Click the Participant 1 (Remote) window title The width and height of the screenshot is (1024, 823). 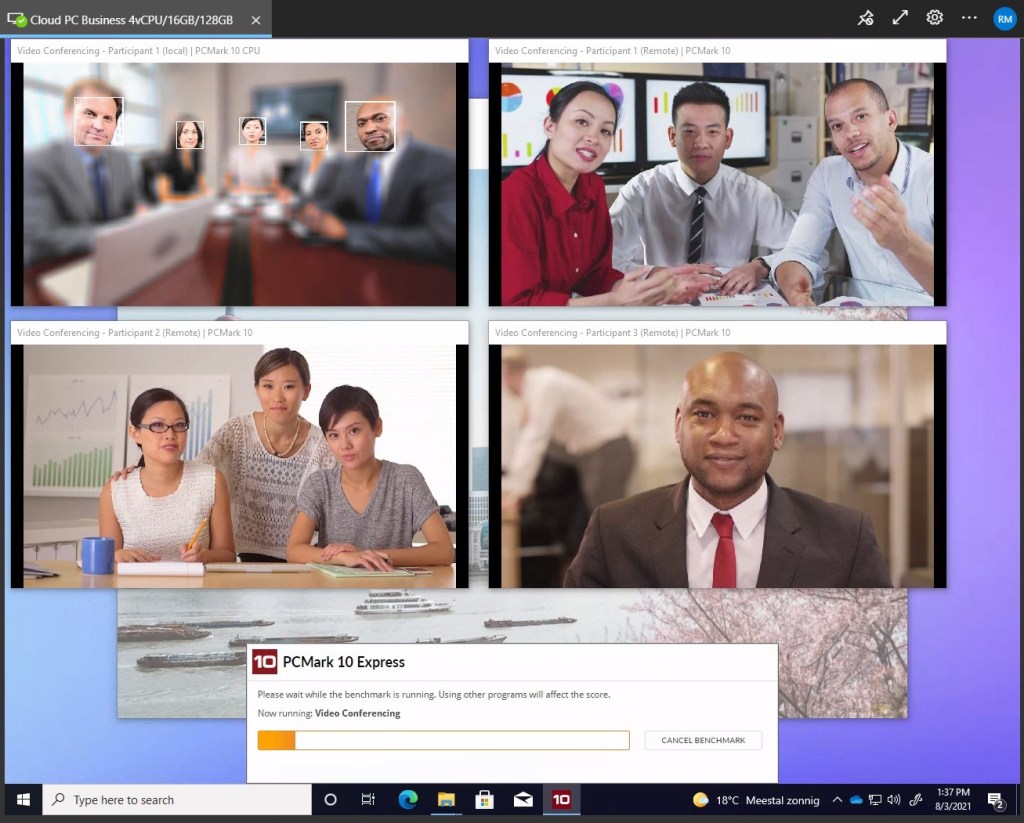[613, 50]
